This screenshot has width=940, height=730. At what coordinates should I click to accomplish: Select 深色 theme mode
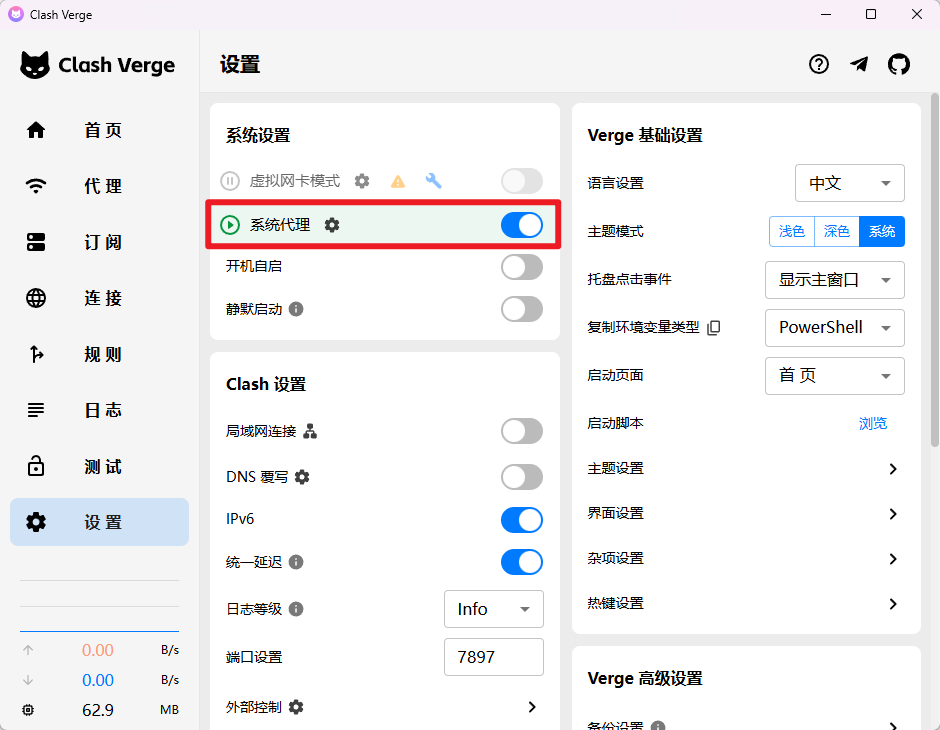click(x=837, y=231)
